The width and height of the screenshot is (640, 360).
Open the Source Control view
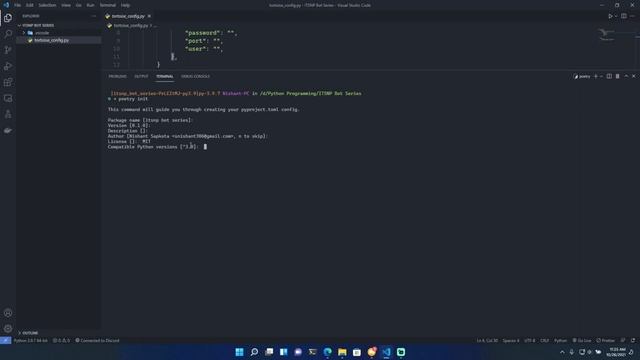click(x=8, y=50)
